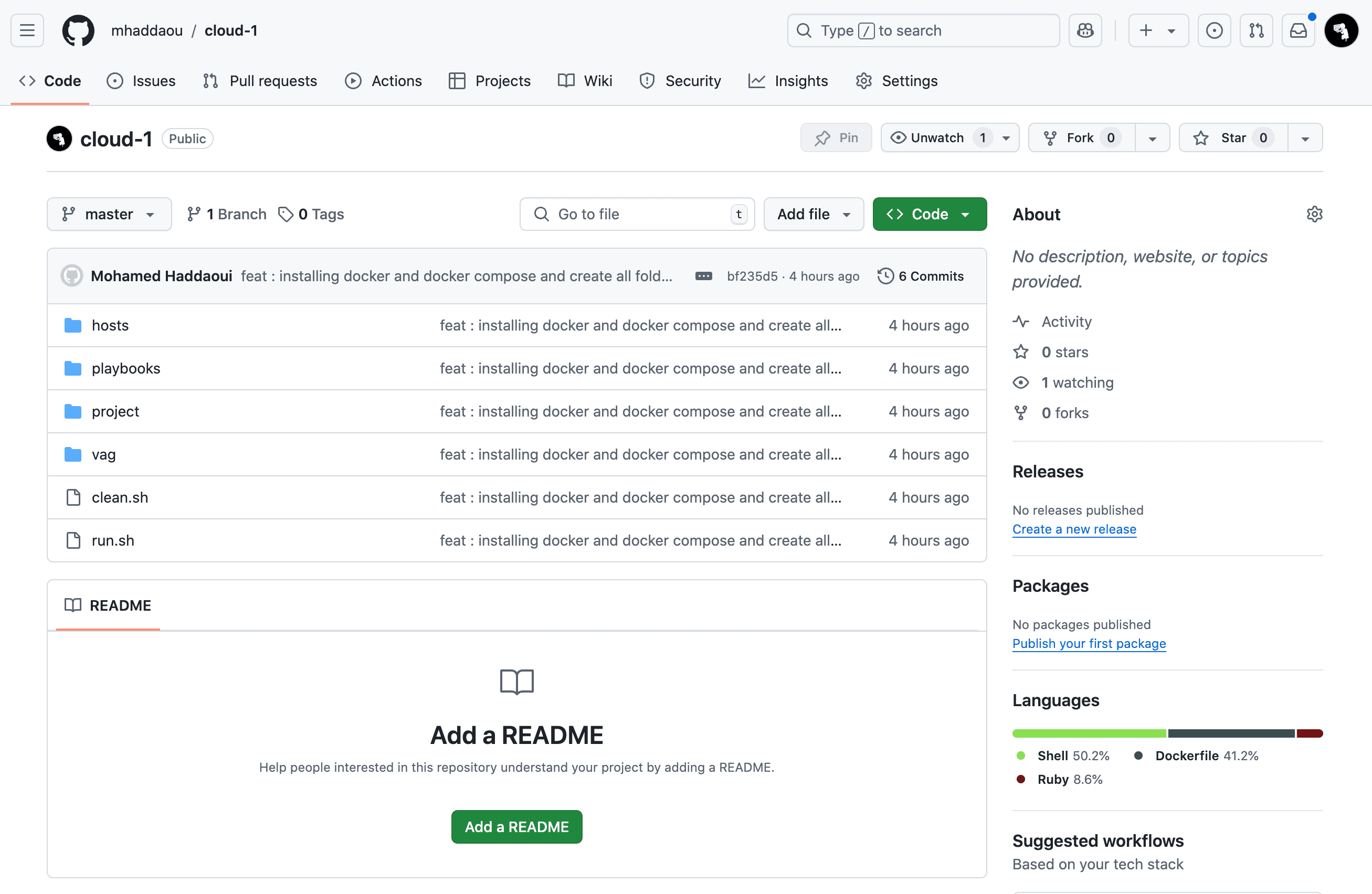Click the Add a README button
Image resolution: width=1372 pixels, height=894 pixels.
click(516, 826)
